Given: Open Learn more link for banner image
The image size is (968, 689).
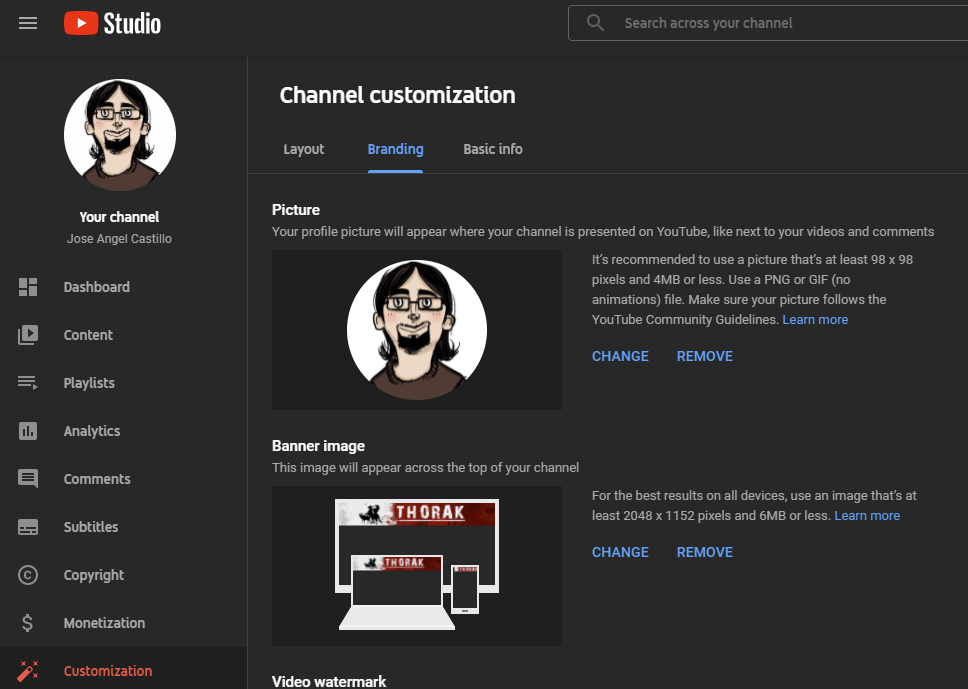Looking at the screenshot, I should (867, 516).
